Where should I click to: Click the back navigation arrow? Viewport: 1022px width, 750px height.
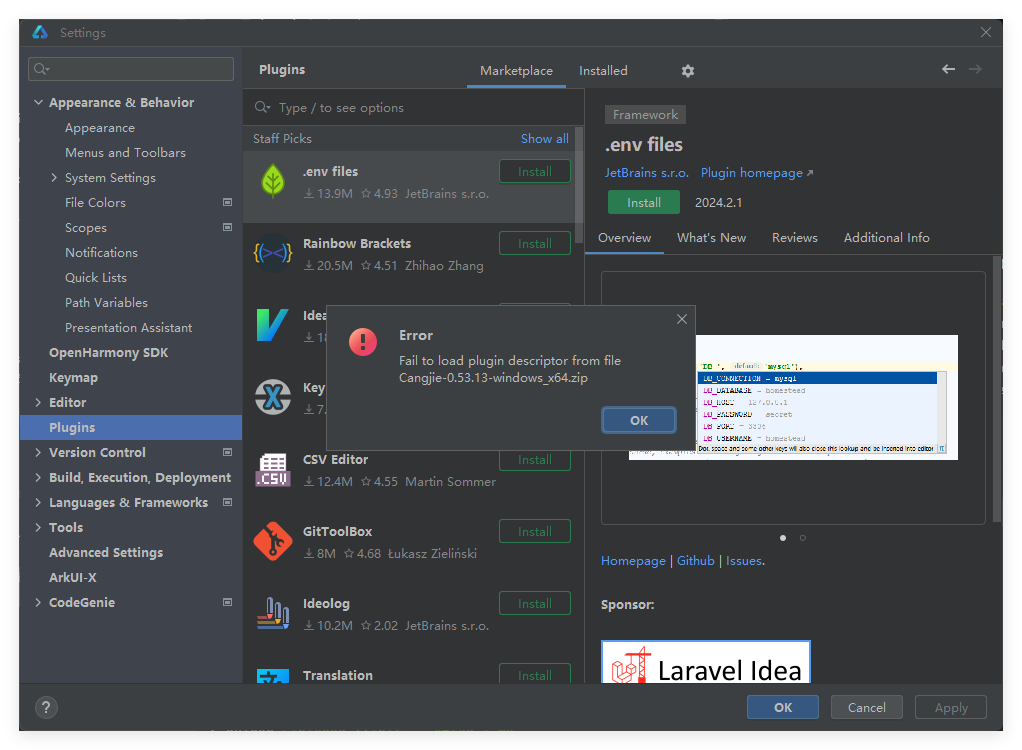pyautogui.click(x=948, y=69)
